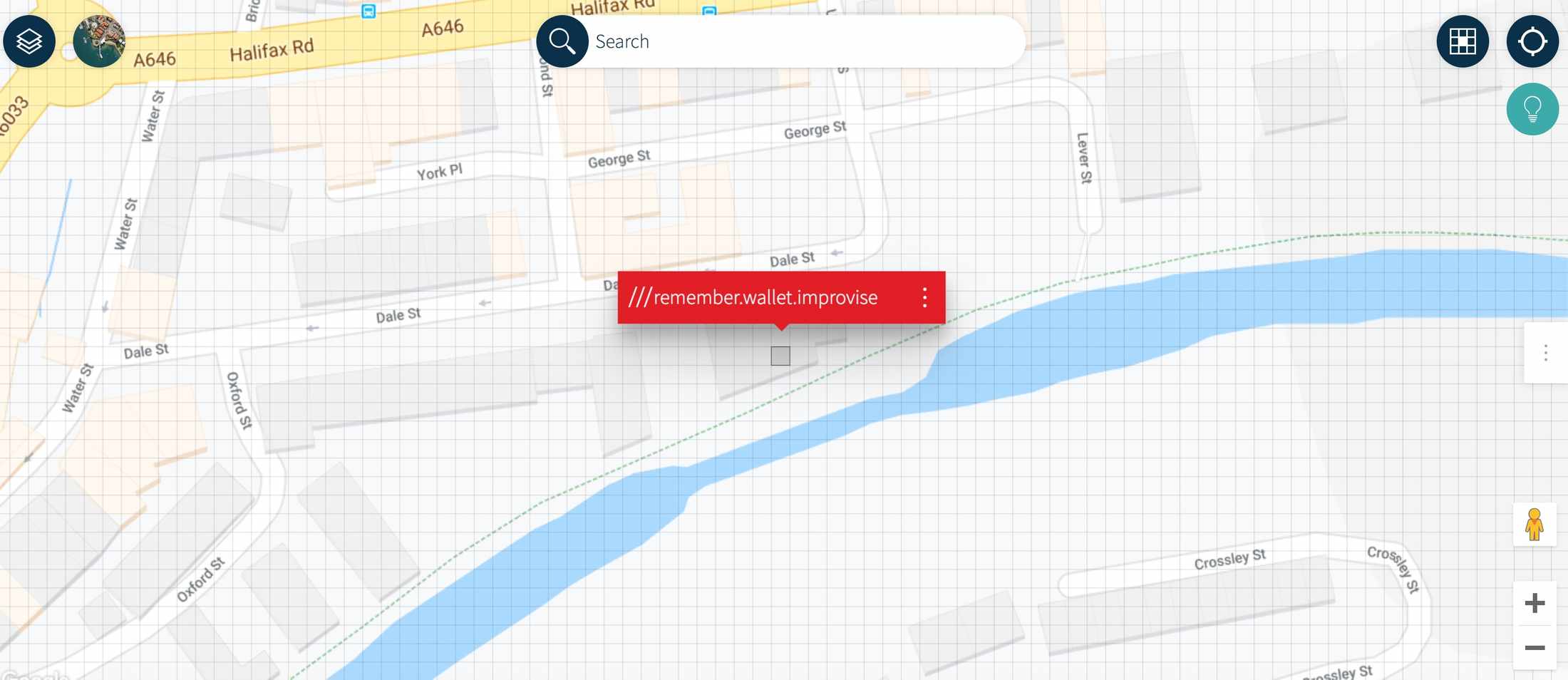This screenshot has height=680, width=1568.
Task: Click the search magnifier icon
Action: pyautogui.click(x=562, y=41)
